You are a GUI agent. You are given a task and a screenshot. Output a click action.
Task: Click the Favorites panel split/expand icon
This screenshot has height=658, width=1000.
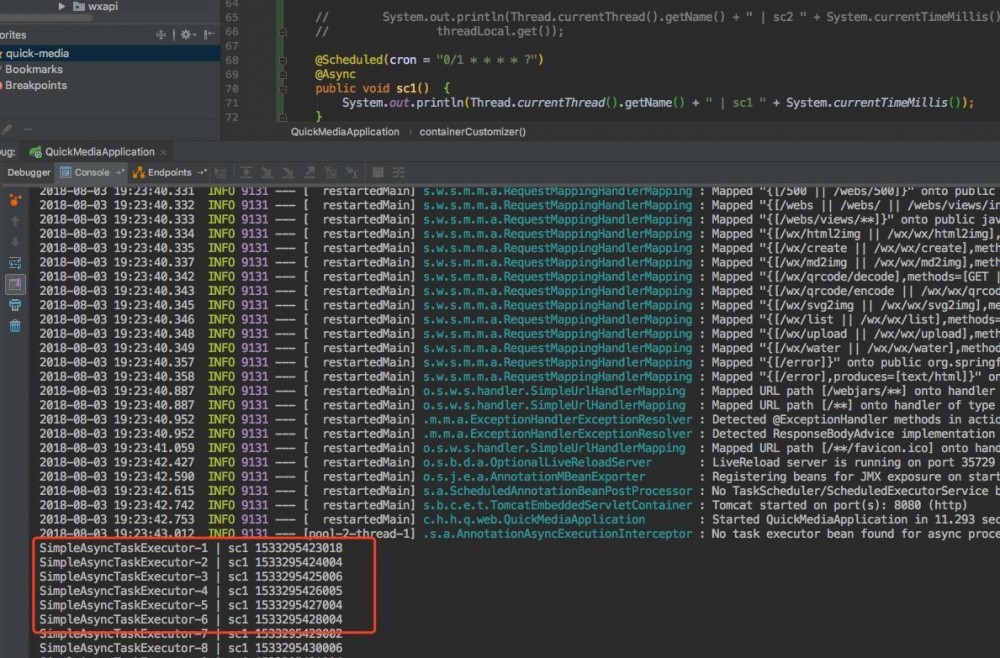(x=162, y=34)
